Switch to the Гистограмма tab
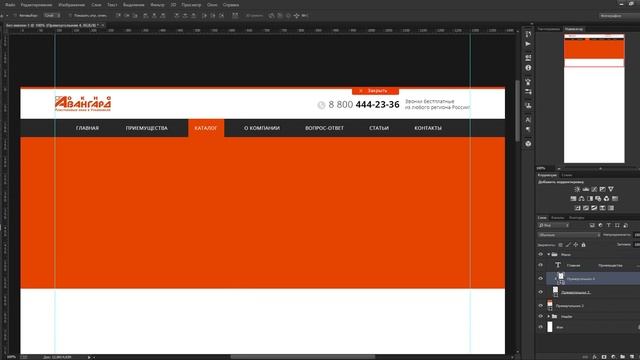 (x=549, y=29)
